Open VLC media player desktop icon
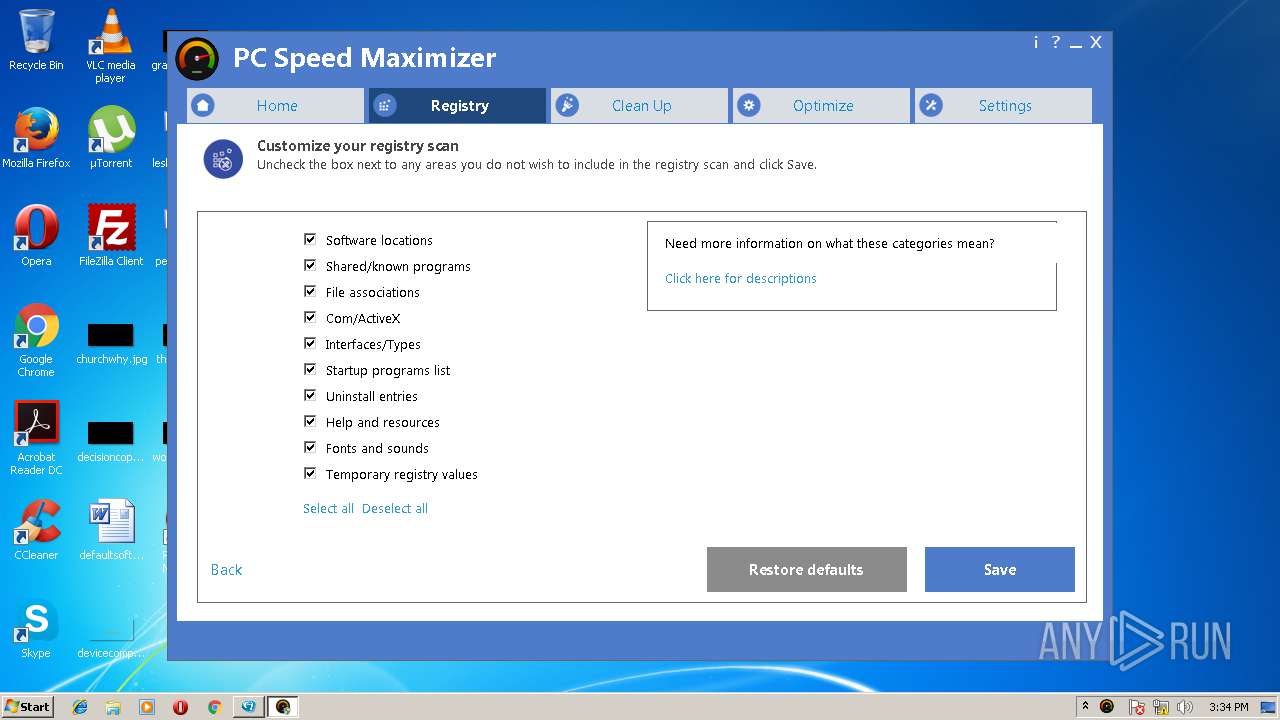Image resolution: width=1280 pixels, height=720 pixels. 110,45
